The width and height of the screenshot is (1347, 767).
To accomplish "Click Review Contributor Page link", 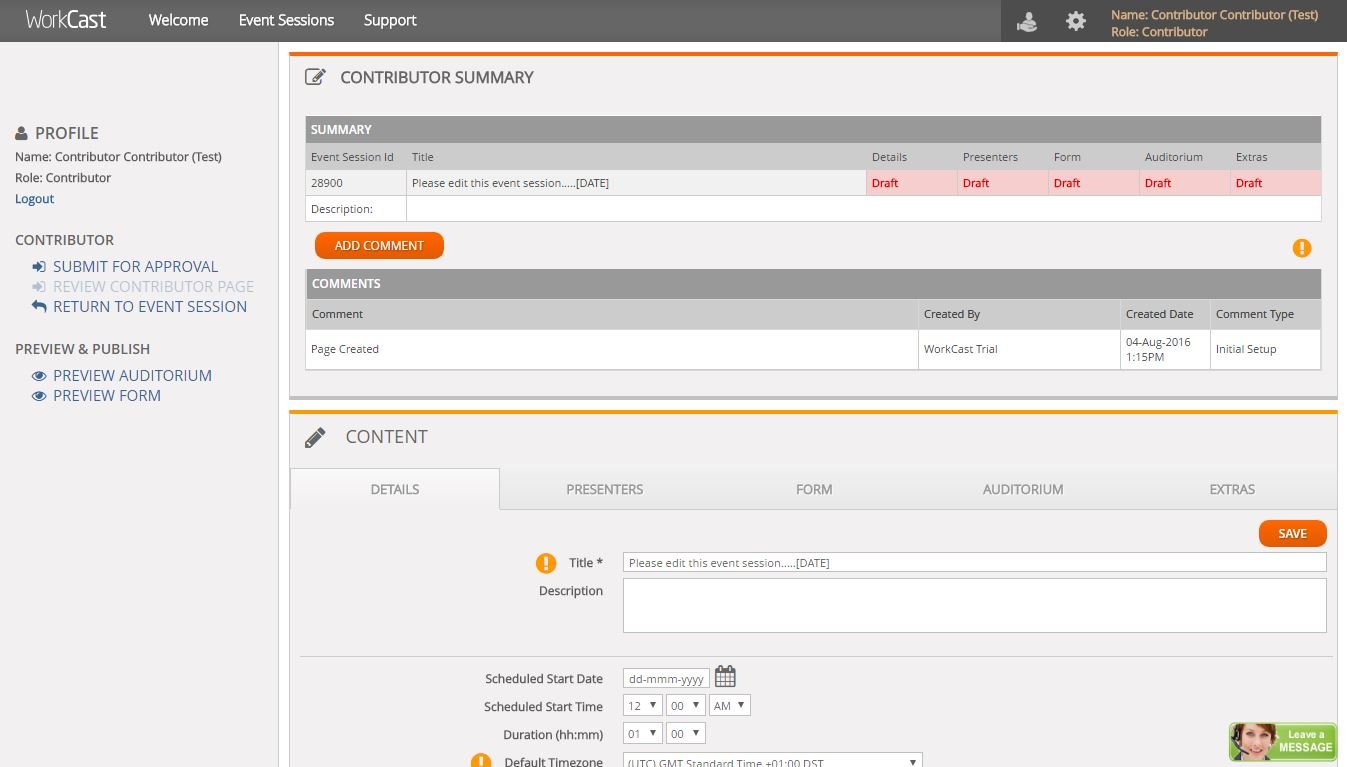I will click(153, 287).
